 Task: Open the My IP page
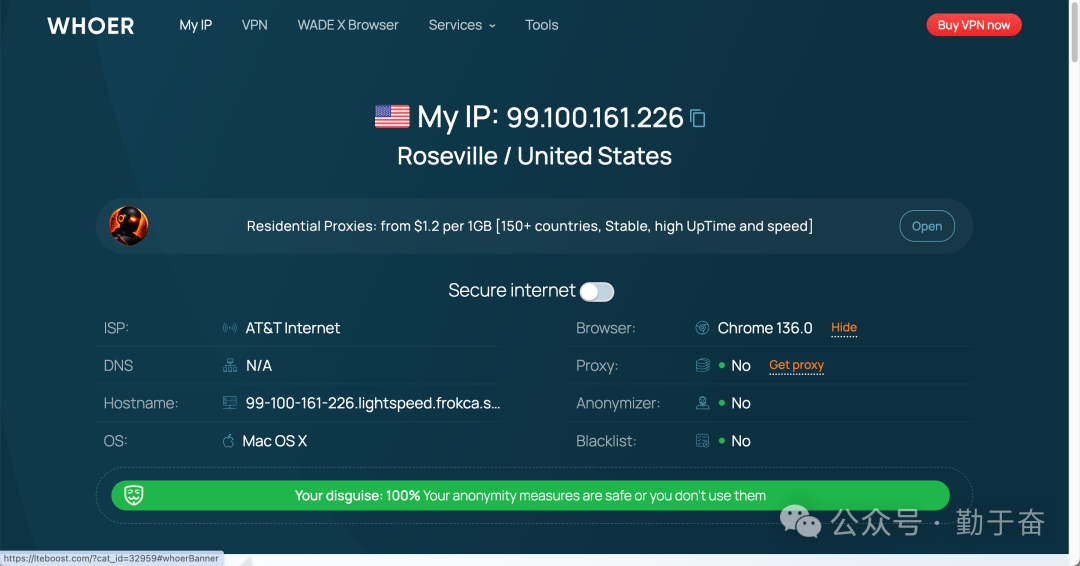click(x=196, y=25)
